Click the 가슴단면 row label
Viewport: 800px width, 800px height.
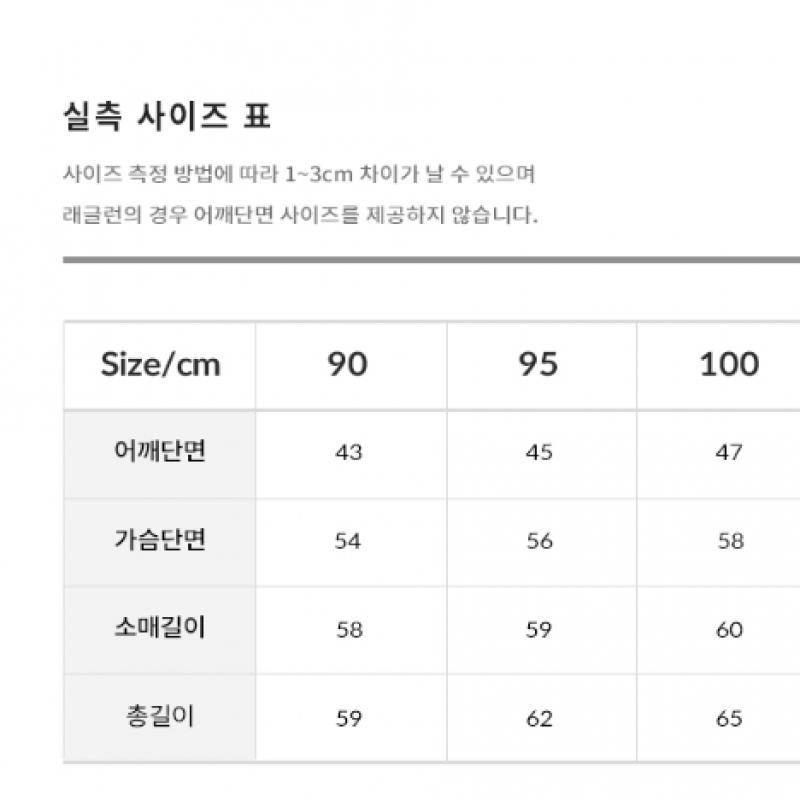point(160,540)
